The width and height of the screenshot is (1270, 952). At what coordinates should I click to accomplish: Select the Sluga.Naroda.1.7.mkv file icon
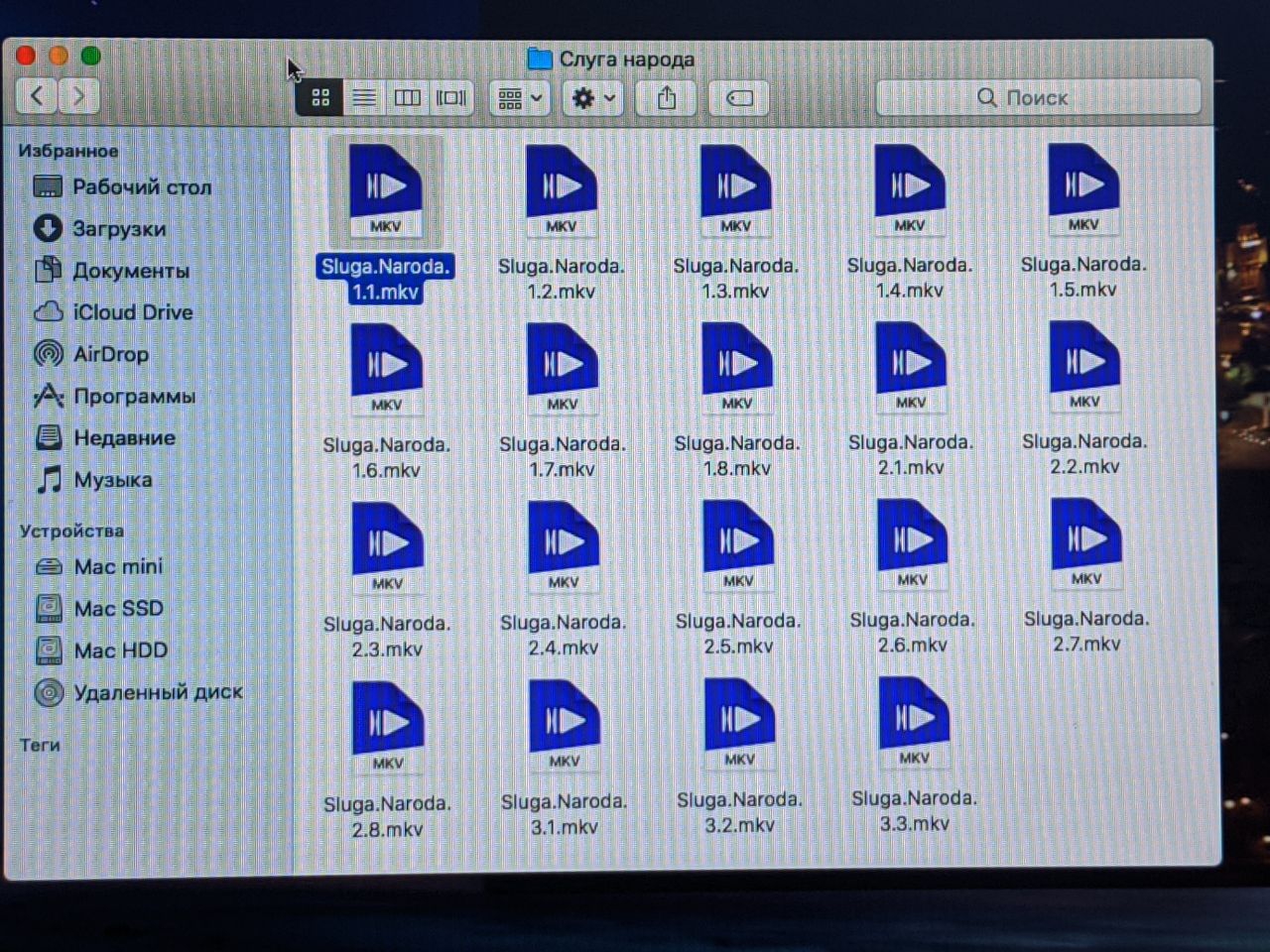coord(562,368)
